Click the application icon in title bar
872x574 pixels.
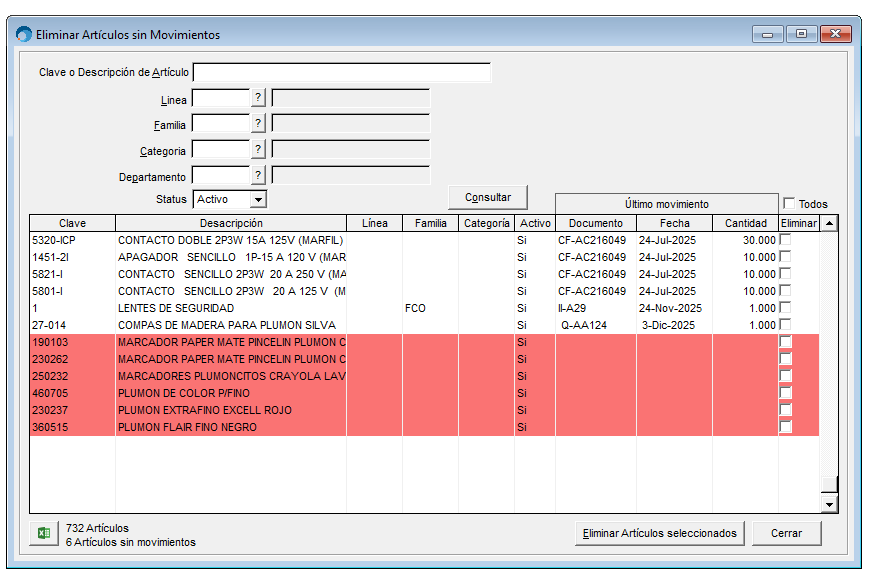coord(24,34)
